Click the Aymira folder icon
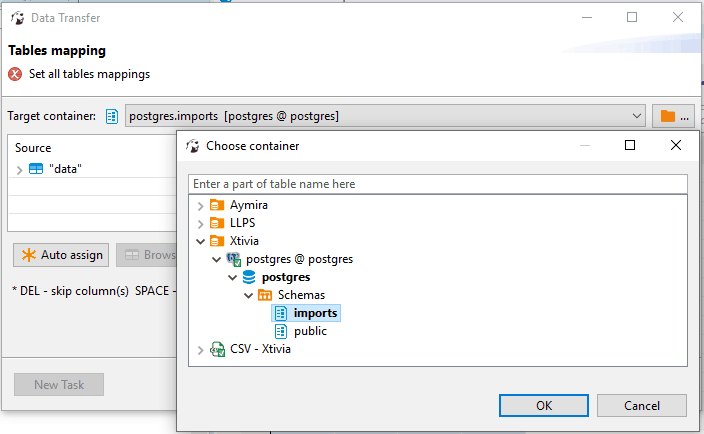Screen dimensions: 704x434 click(217, 205)
